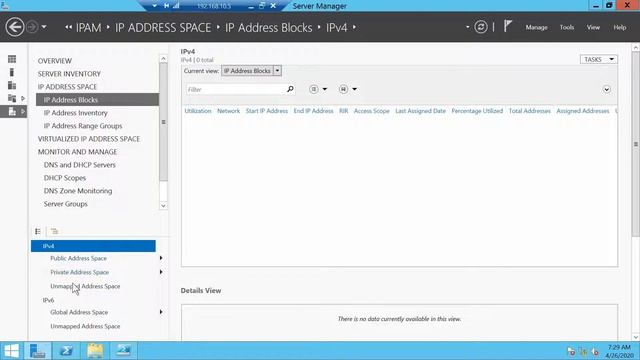The height and width of the screenshot is (360, 640).
Task: Click the navigation pane scroll up arrow
Action: [x=163, y=59]
